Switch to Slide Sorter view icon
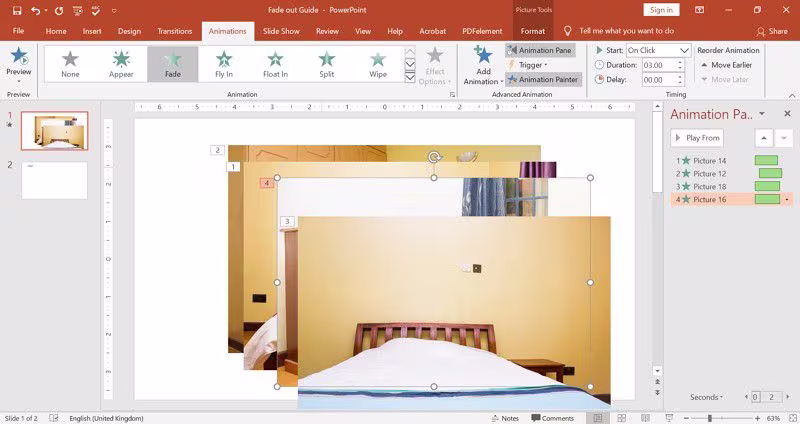The image size is (800, 424). [621, 418]
